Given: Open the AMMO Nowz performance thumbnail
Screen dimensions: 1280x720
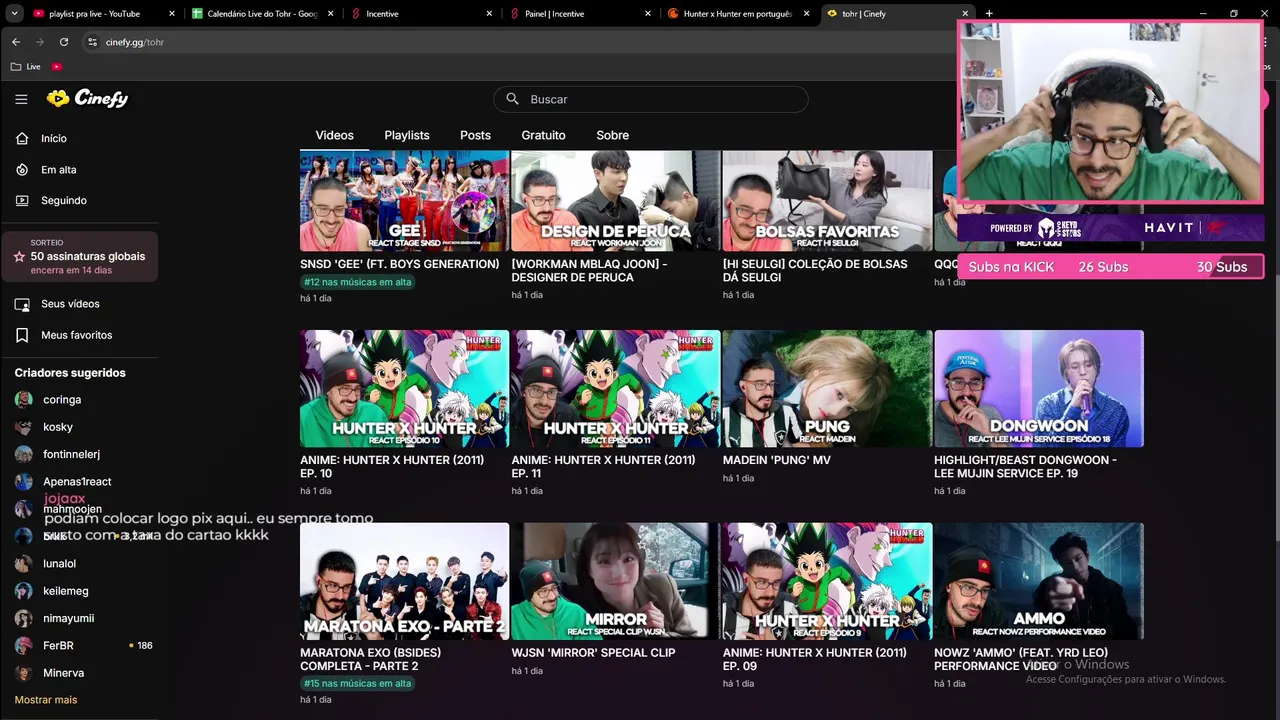Looking at the screenshot, I should click(x=1039, y=581).
